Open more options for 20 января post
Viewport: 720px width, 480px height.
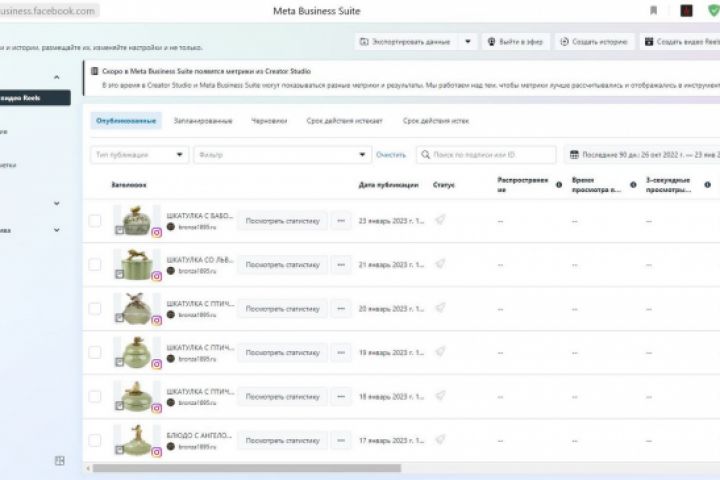click(341, 309)
